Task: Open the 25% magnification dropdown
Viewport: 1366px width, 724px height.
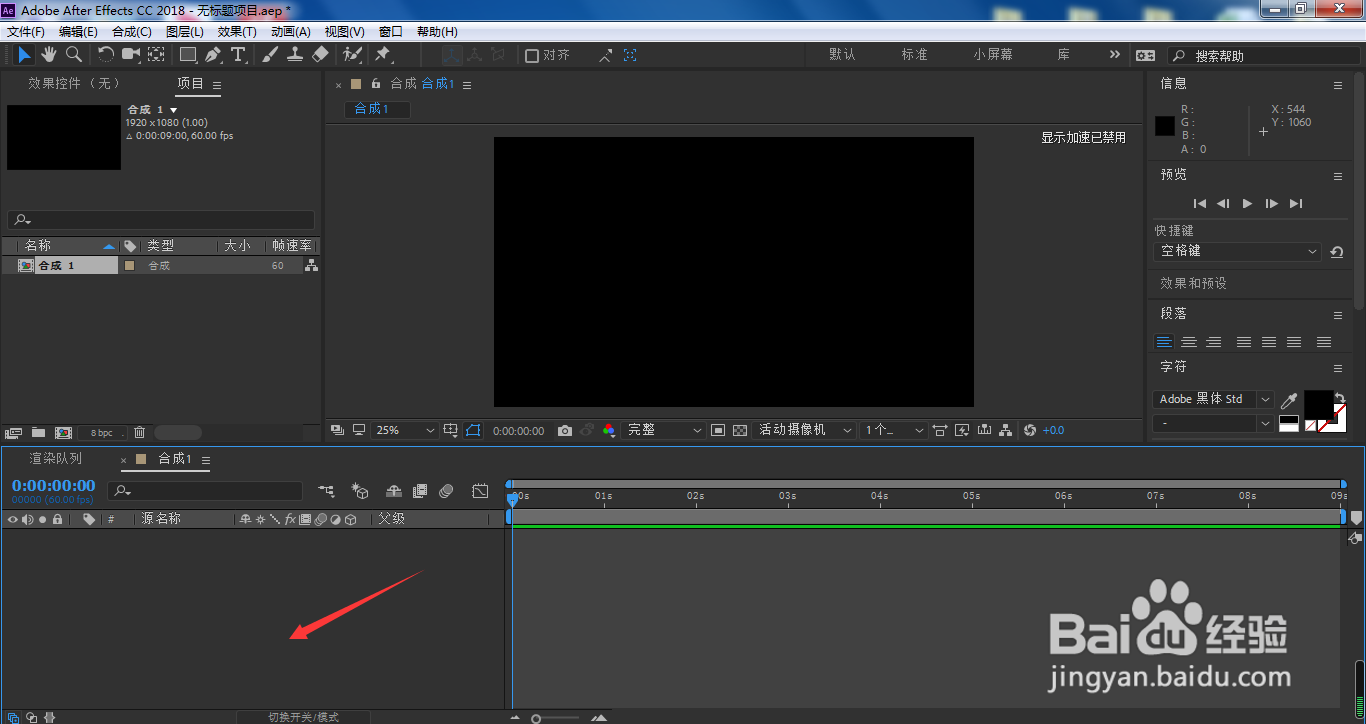Action: tap(405, 430)
